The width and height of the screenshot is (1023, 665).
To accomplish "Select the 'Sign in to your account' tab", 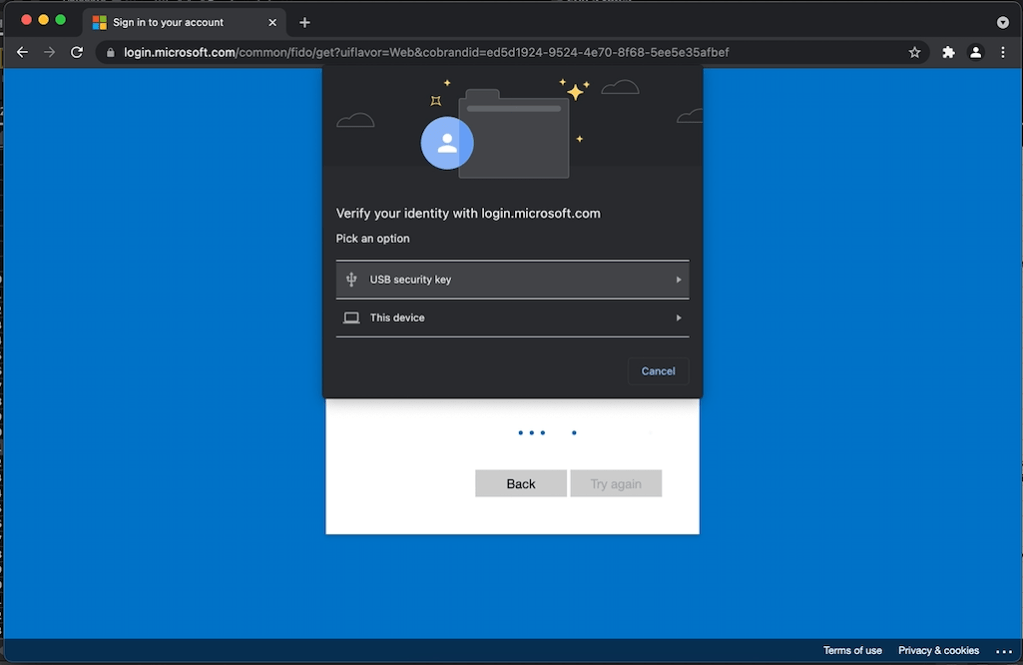I will pyautogui.click(x=168, y=22).
